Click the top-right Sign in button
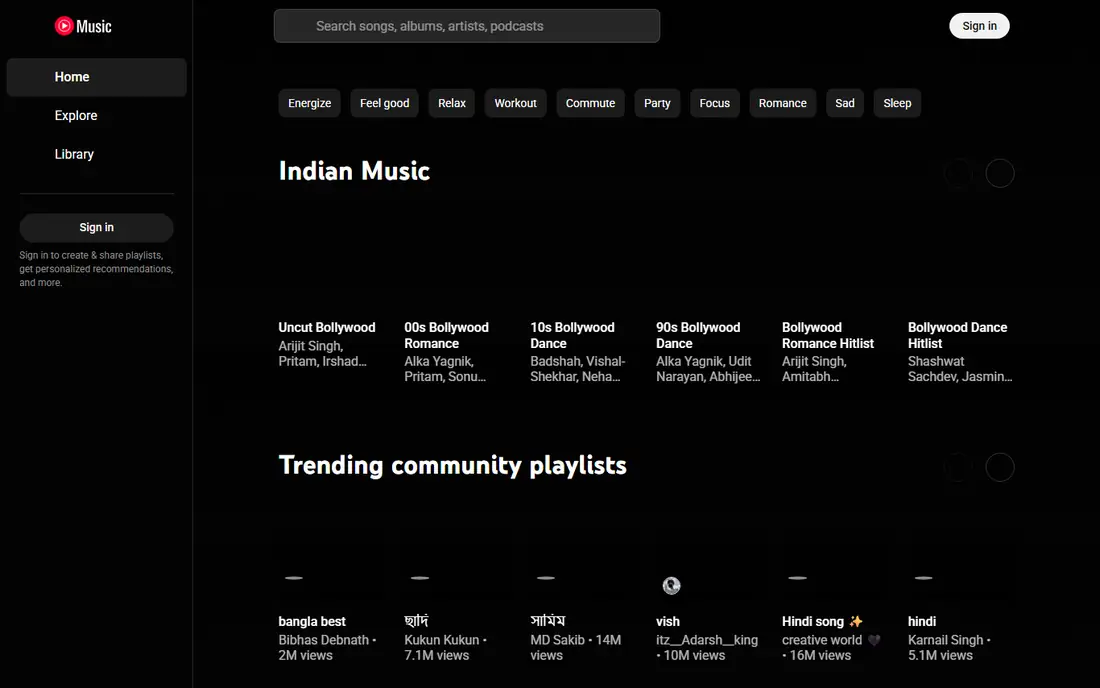 click(x=979, y=26)
